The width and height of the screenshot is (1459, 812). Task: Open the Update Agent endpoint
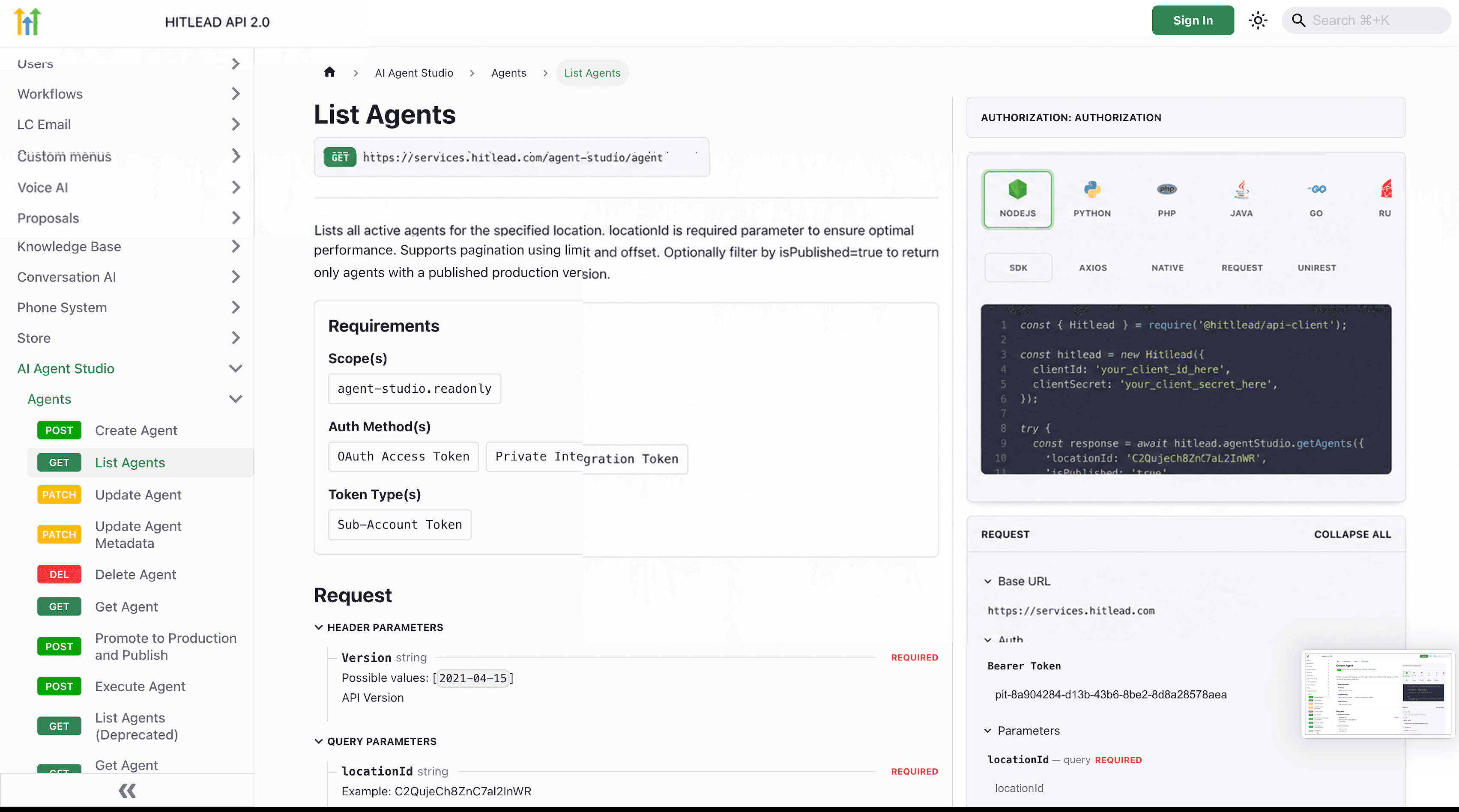pyautogui.click(x=138, y=495)
